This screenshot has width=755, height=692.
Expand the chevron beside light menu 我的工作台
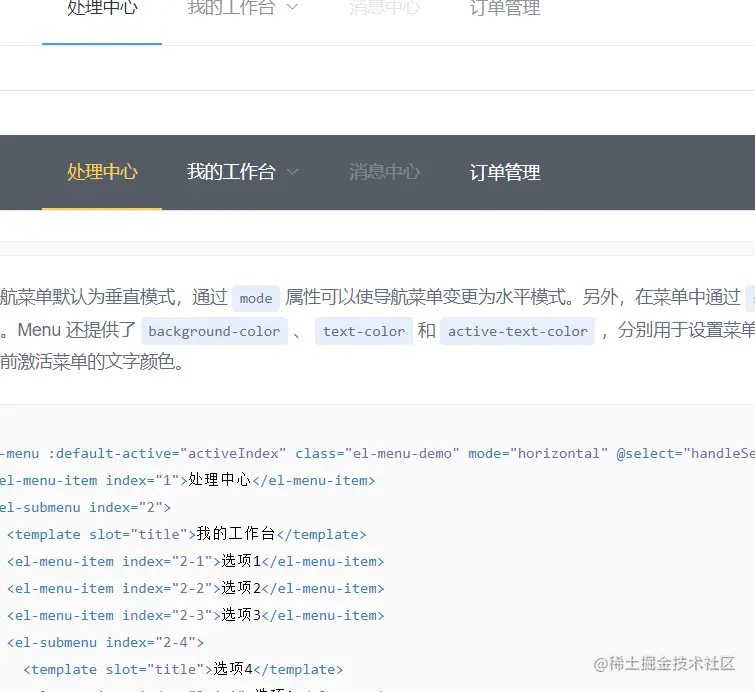tap(293, 7)
